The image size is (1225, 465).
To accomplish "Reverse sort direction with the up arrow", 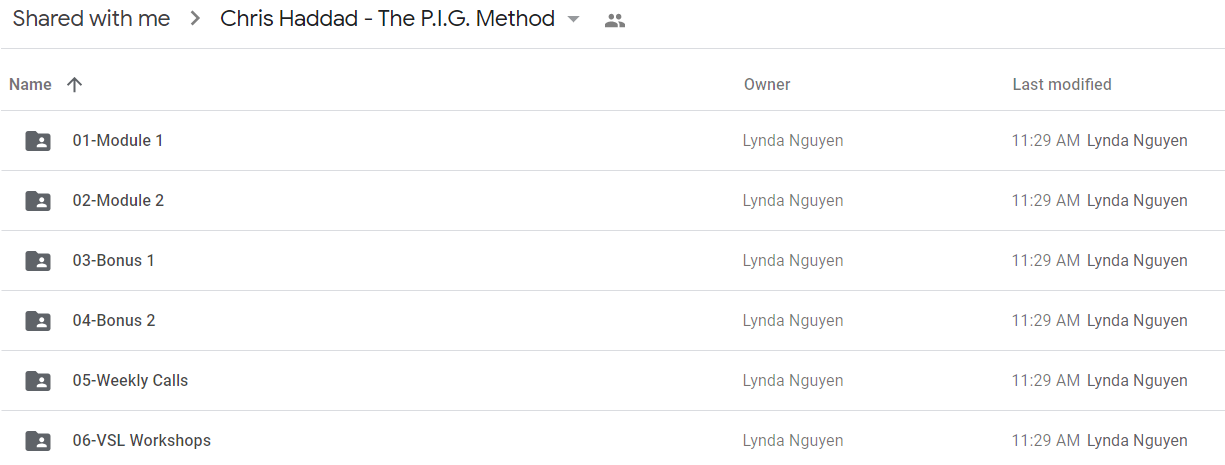I will point(74,85).
